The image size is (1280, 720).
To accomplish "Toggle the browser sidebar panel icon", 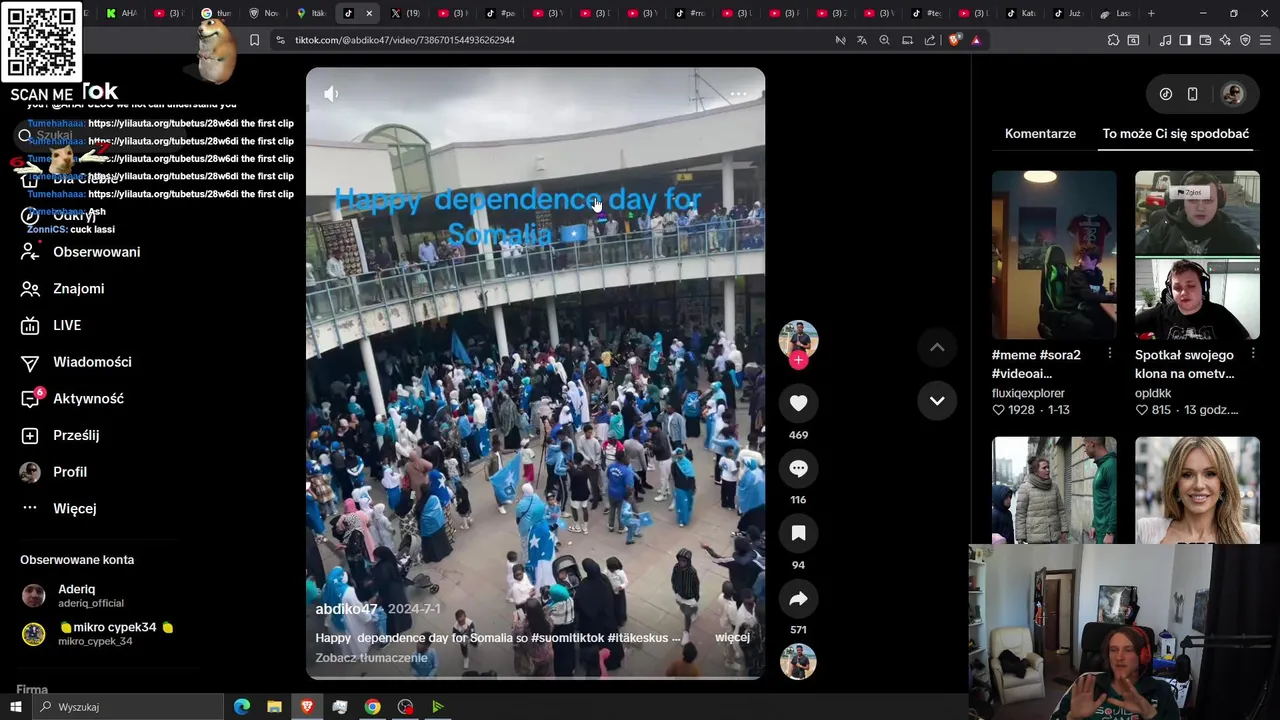I will point(1185,40).
